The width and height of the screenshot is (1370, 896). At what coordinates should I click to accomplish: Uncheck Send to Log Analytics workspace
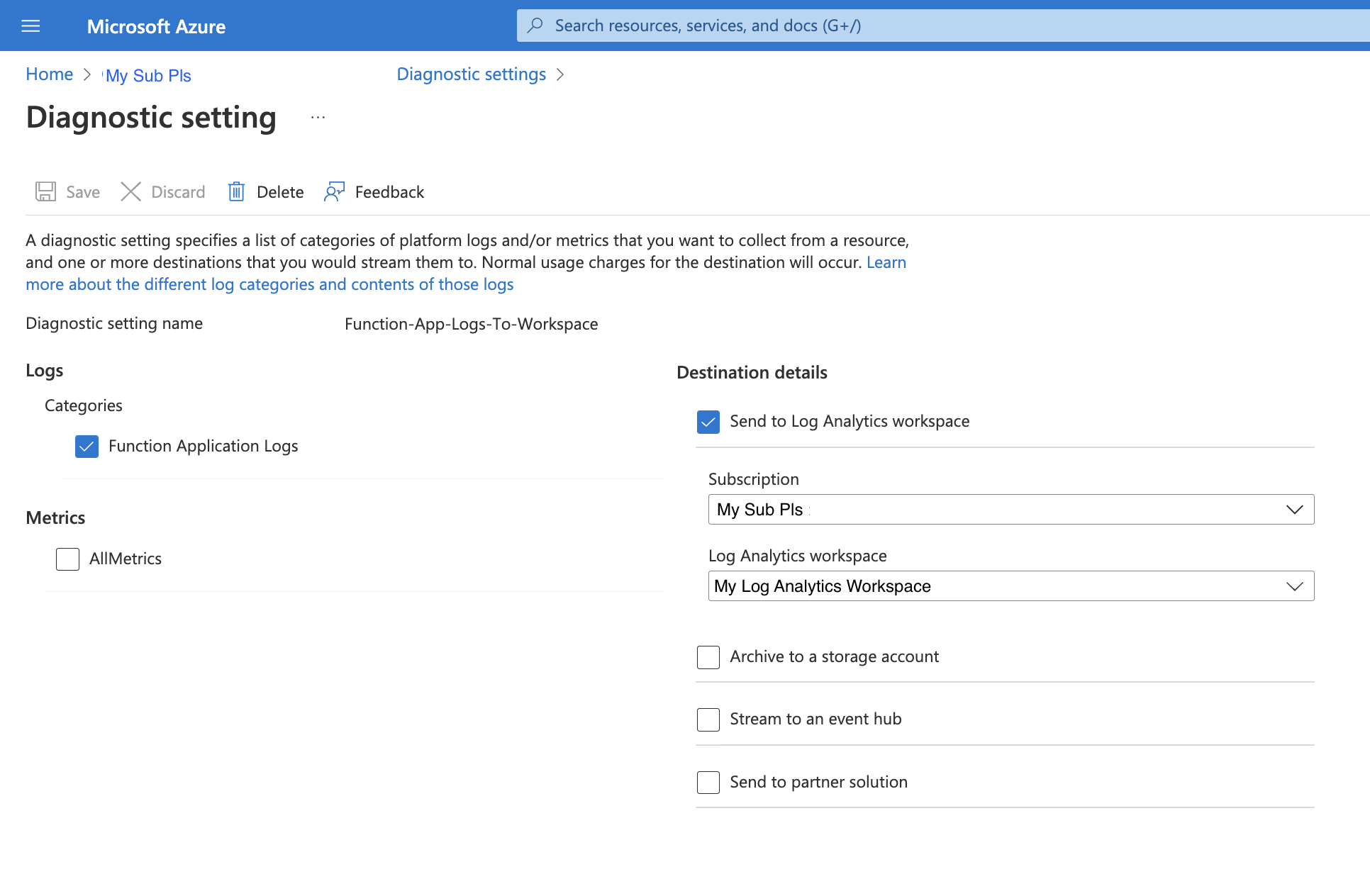pos(708,421)
